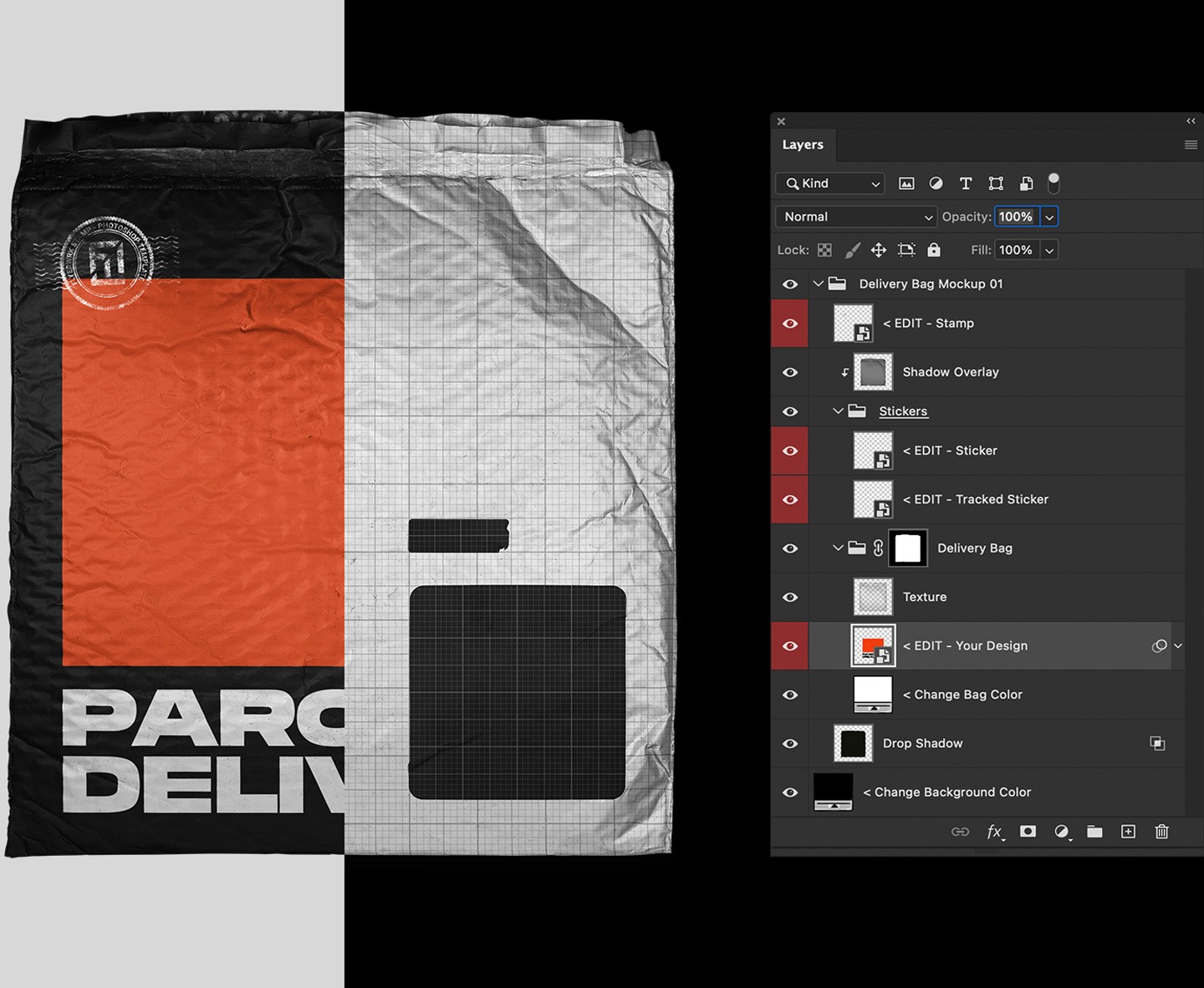This screenshot has height=988, width=1204.
Task: Hide the EDIT - Stamp layer
Action: point(789,323)
